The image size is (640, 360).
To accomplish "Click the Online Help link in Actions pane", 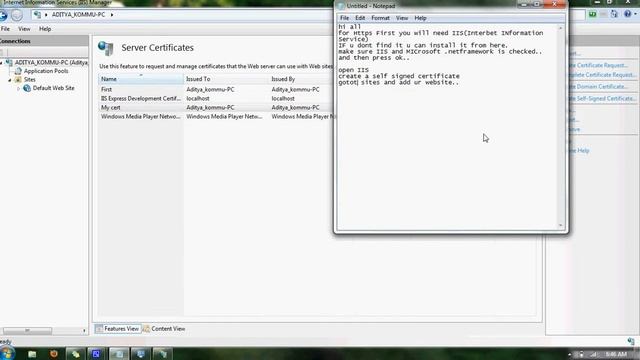I will pyautogui.click(x=580, y=151).
